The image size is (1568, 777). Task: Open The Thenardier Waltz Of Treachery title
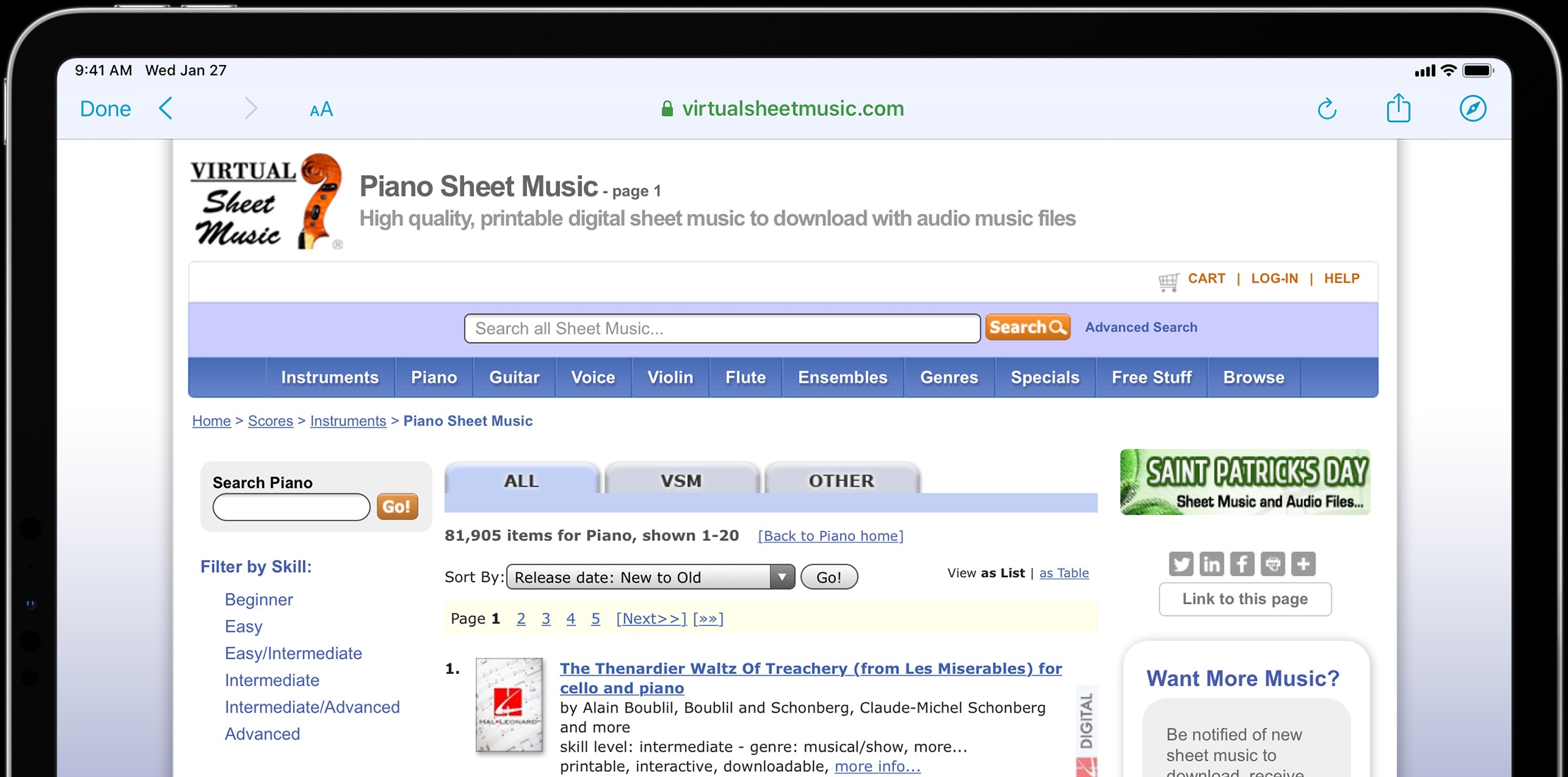[x=811, y=678]
